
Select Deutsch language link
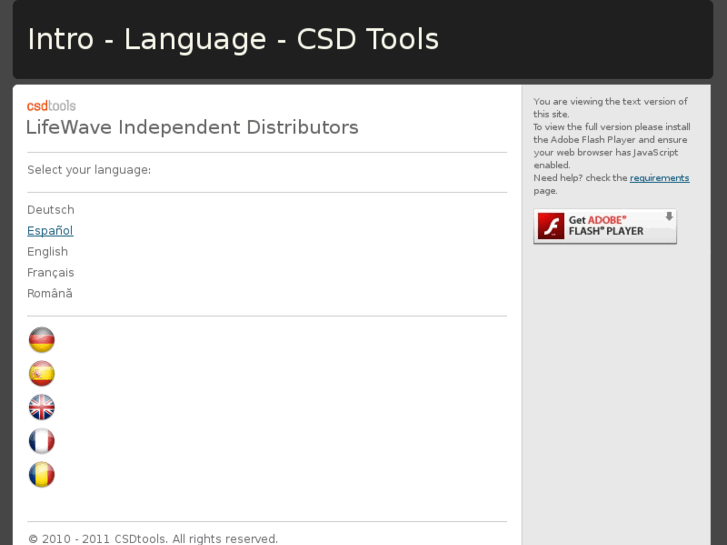click(51, 210)
